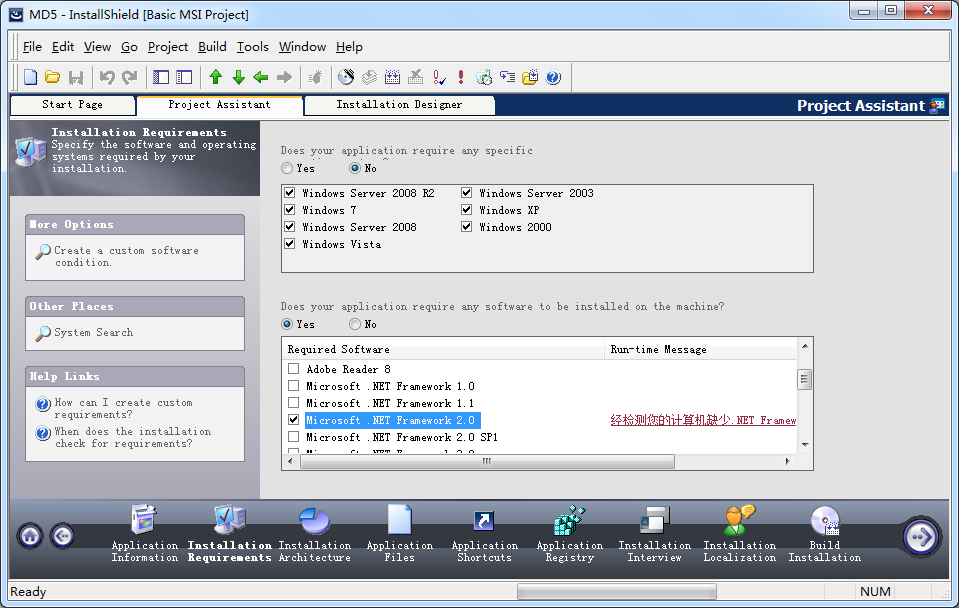The image size is (959, 608).
Task: Uncheck the Windows Server 2003 checkbox
Action: click(x=467, y=193)
